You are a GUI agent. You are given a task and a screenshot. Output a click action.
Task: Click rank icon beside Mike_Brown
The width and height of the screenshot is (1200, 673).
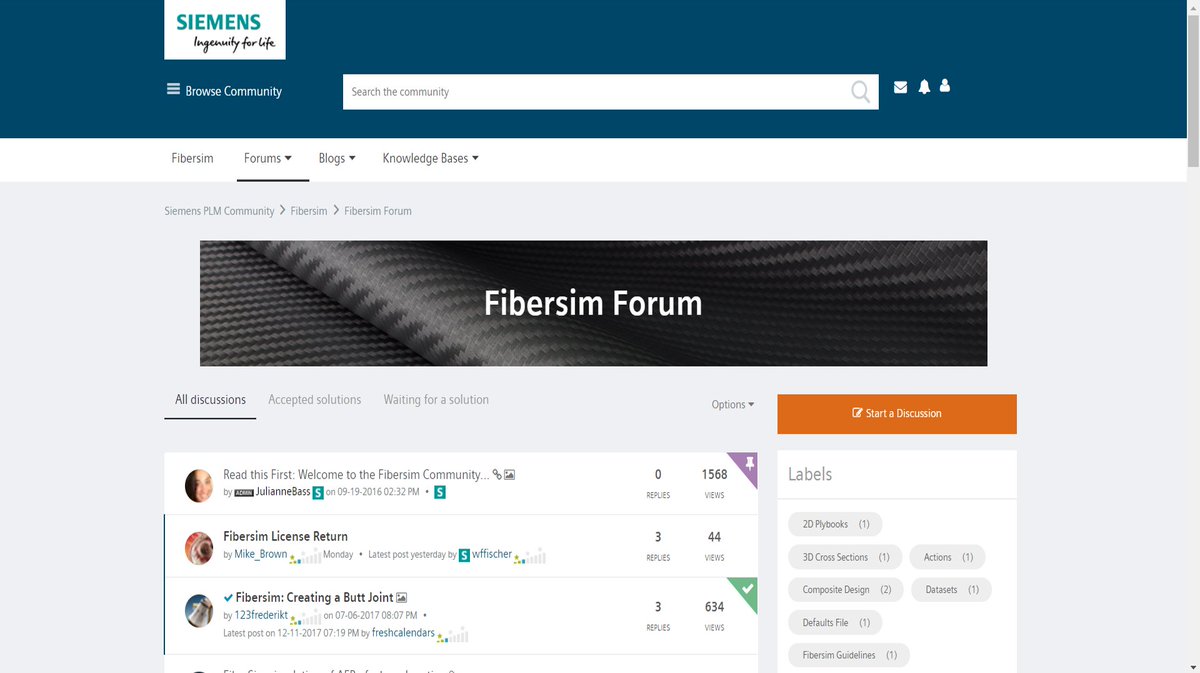pos(305,555)
